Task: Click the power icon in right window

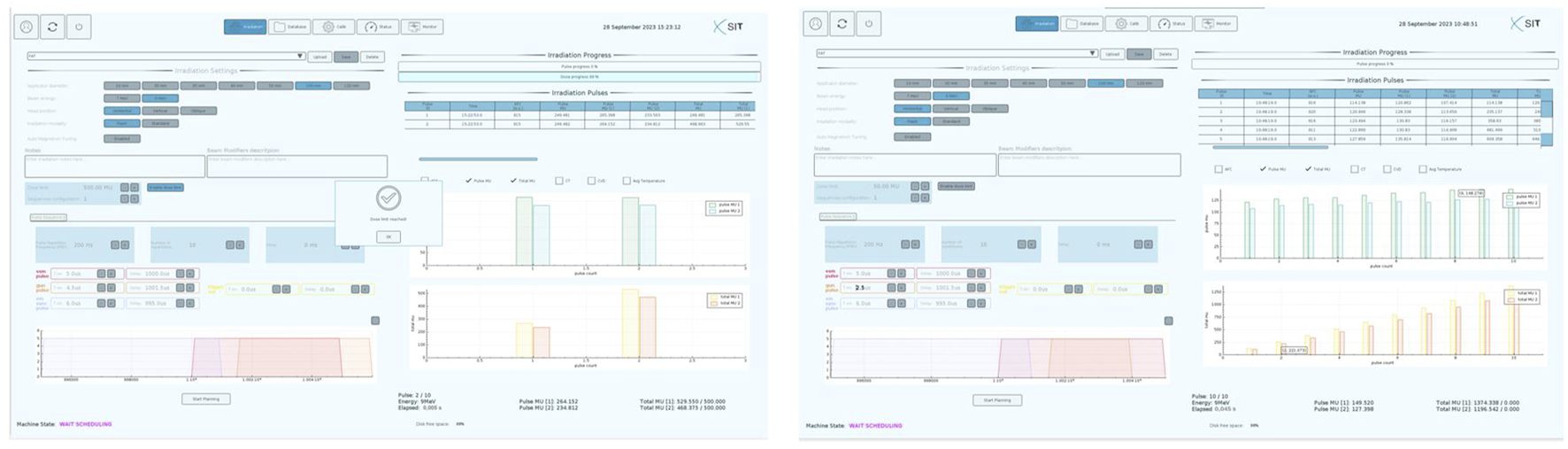Action: (x=868, y=24)
